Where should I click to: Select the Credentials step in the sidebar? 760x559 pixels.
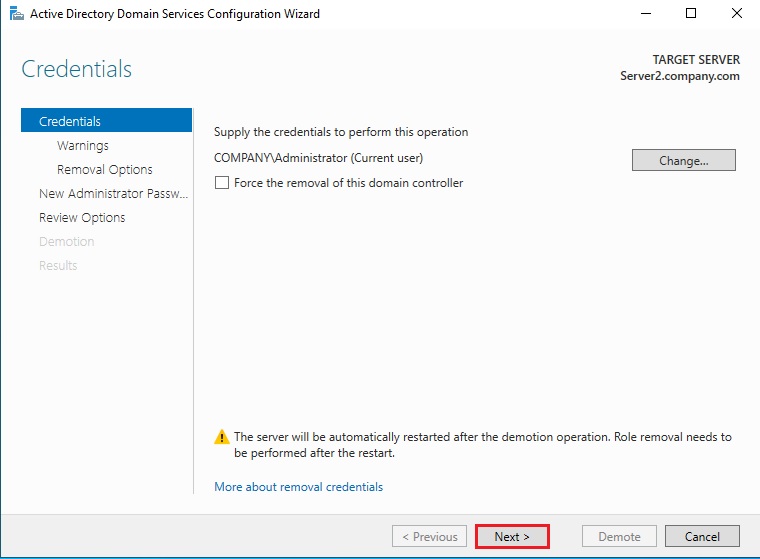click(x=70, y=121)
